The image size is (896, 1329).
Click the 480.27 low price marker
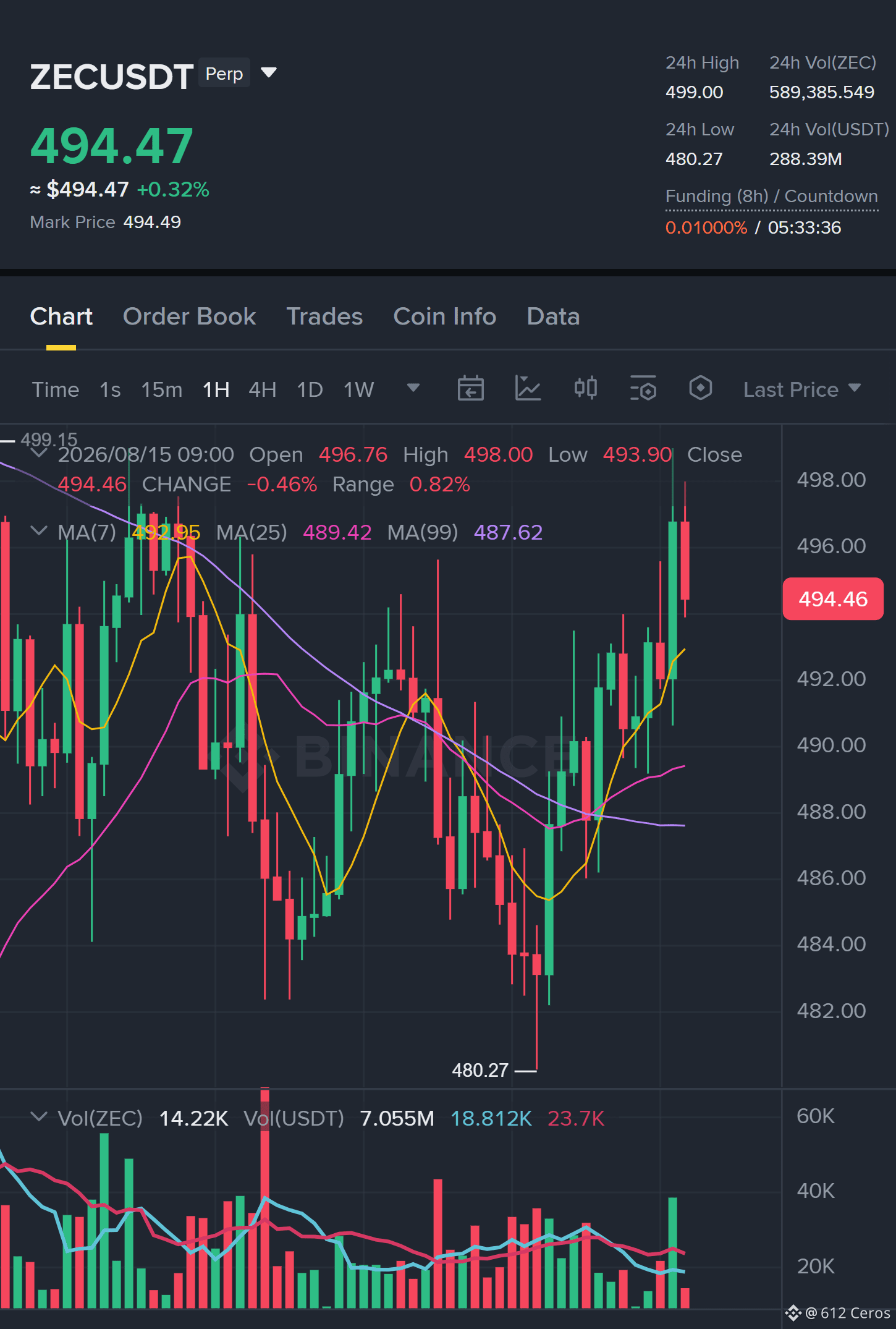pyautogui.click(x=480, y=1071)
